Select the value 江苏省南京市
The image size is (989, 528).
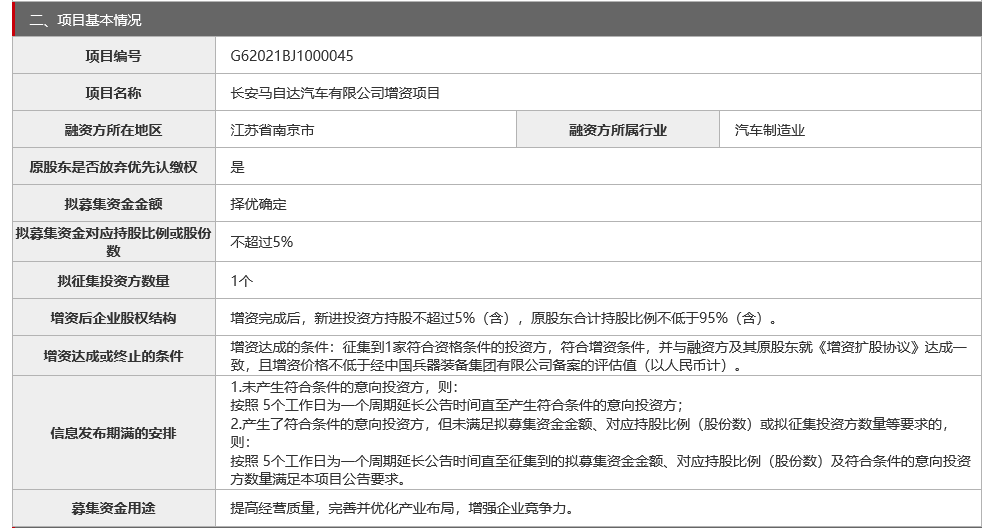pos(272,130)
